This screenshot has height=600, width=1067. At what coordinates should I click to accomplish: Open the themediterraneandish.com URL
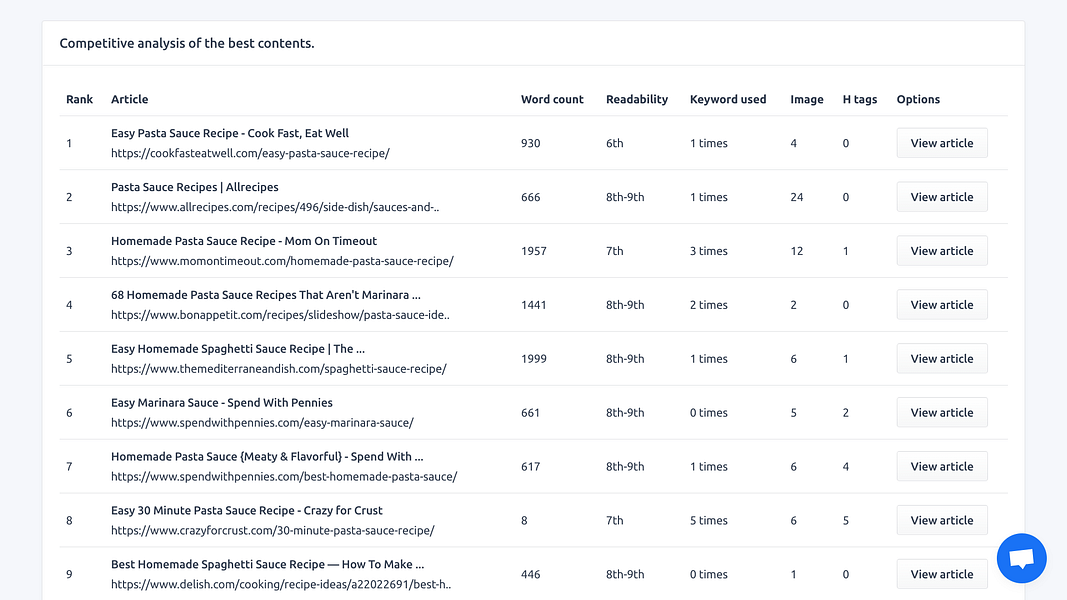tap(279, 369)
